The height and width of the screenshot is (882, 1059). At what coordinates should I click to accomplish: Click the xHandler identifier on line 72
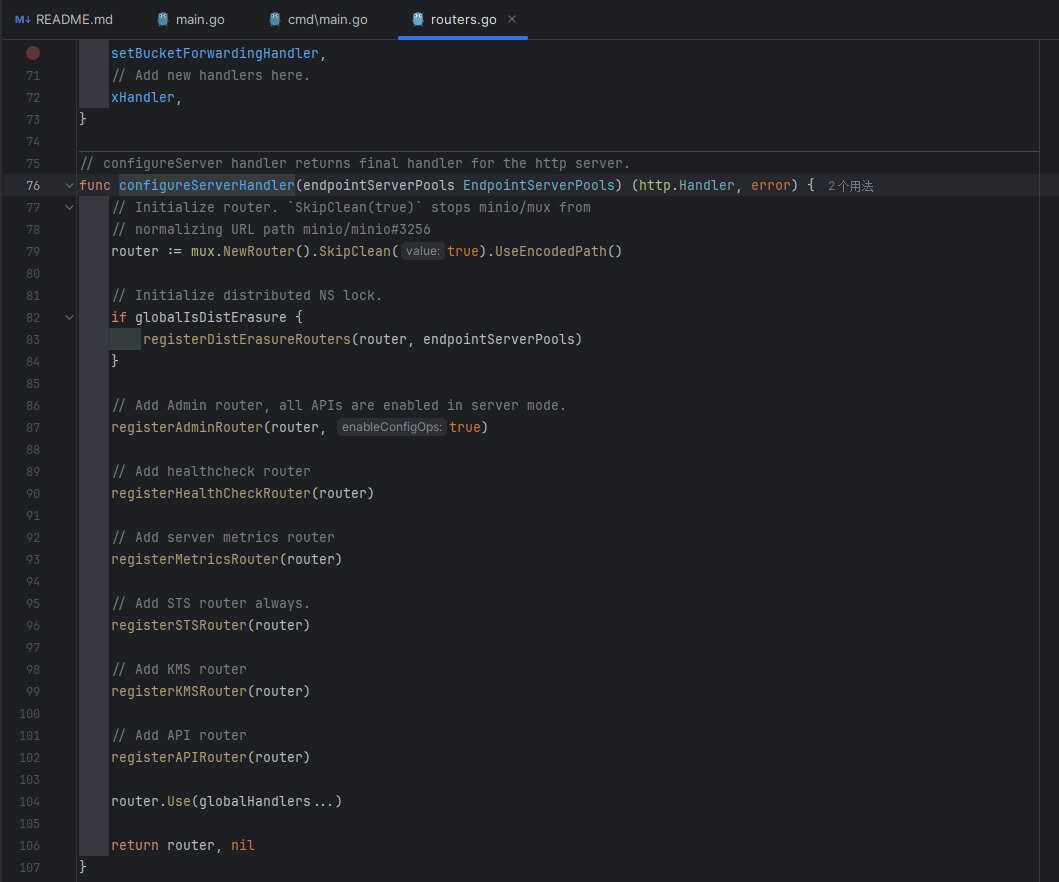(143, 97)
